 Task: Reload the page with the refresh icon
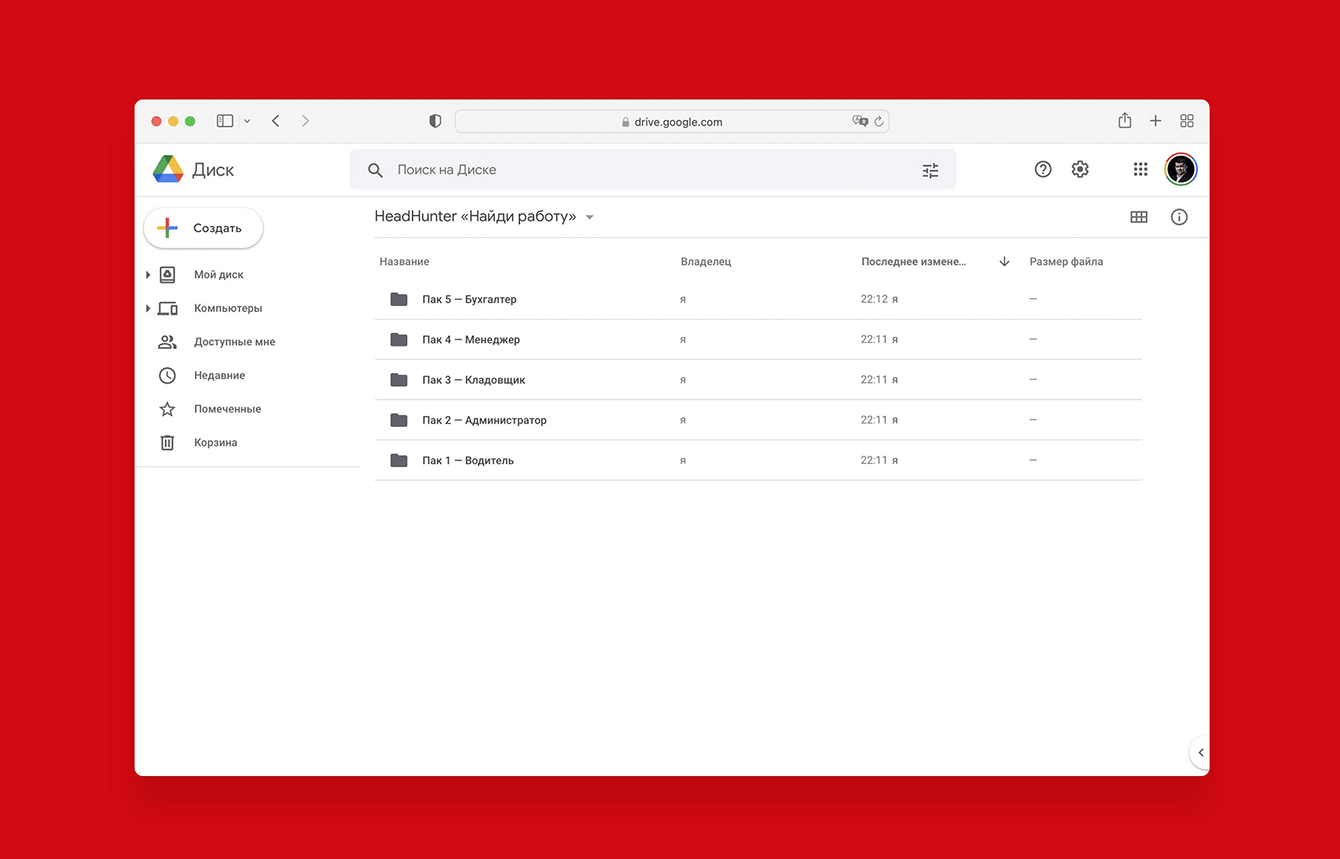click(879, 122)
